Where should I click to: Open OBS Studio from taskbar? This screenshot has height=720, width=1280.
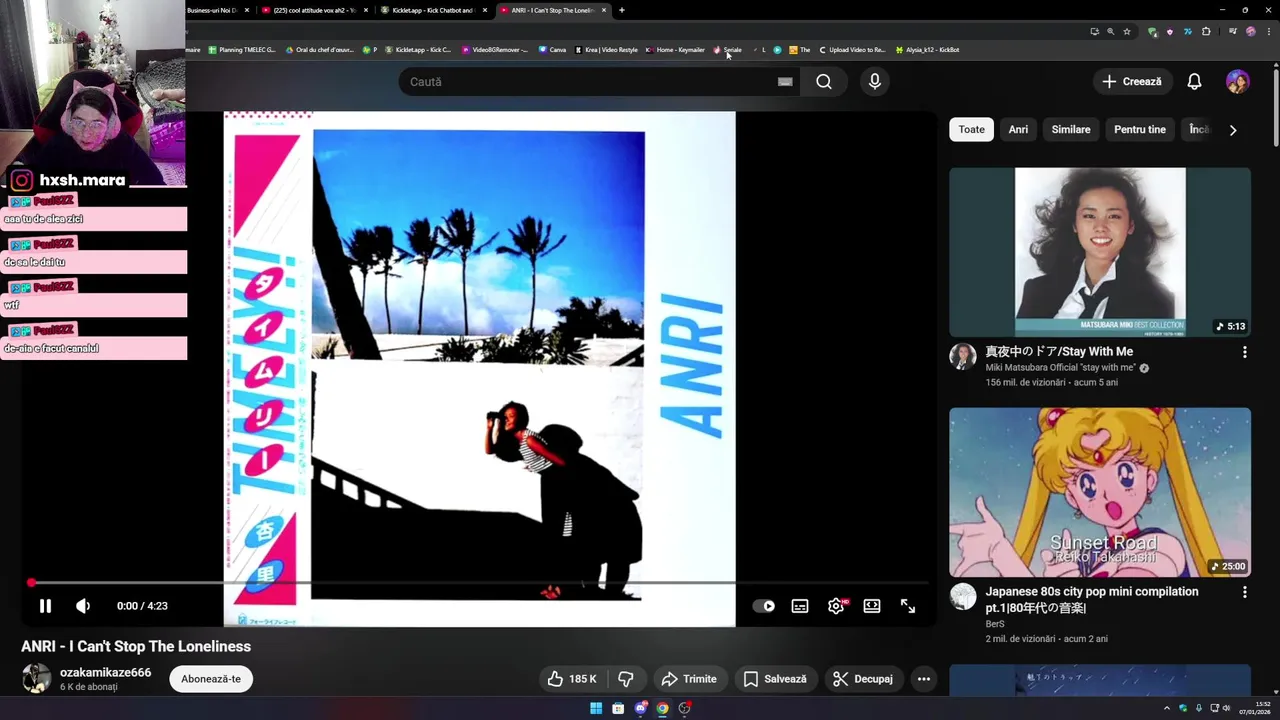[x=685, y=708]
